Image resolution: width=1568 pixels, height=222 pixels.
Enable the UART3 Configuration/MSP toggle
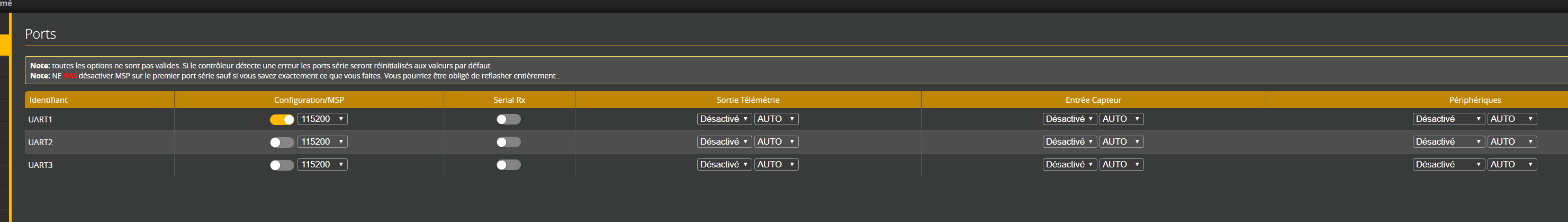point(282,165)
